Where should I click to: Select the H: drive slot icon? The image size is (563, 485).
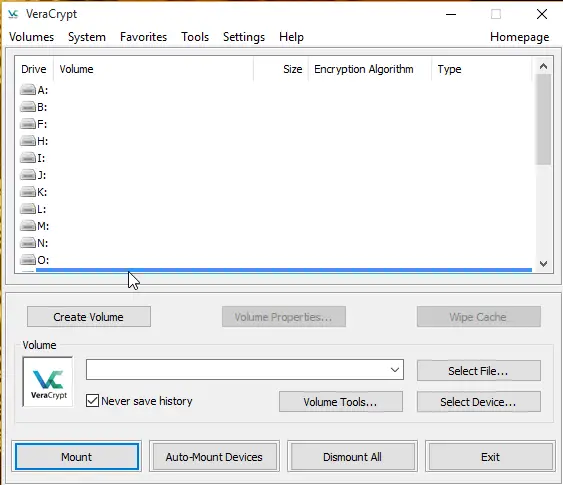pyautogui.click(x=28, y=141)
